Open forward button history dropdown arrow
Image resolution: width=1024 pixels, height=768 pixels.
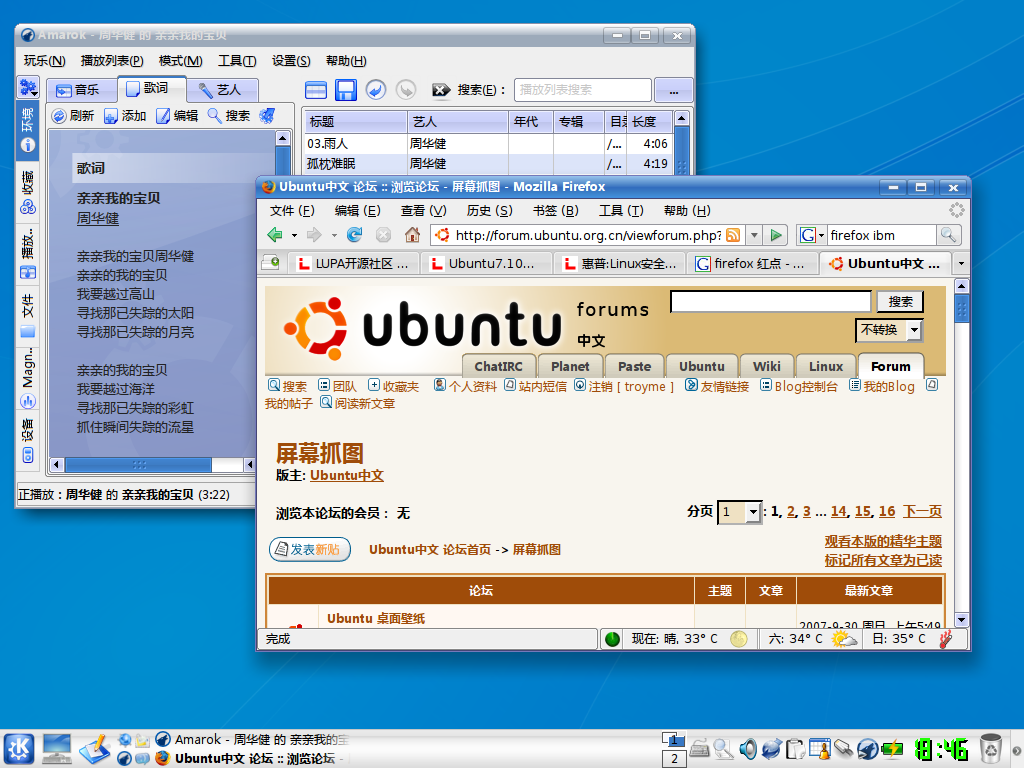tap(334, 235)
